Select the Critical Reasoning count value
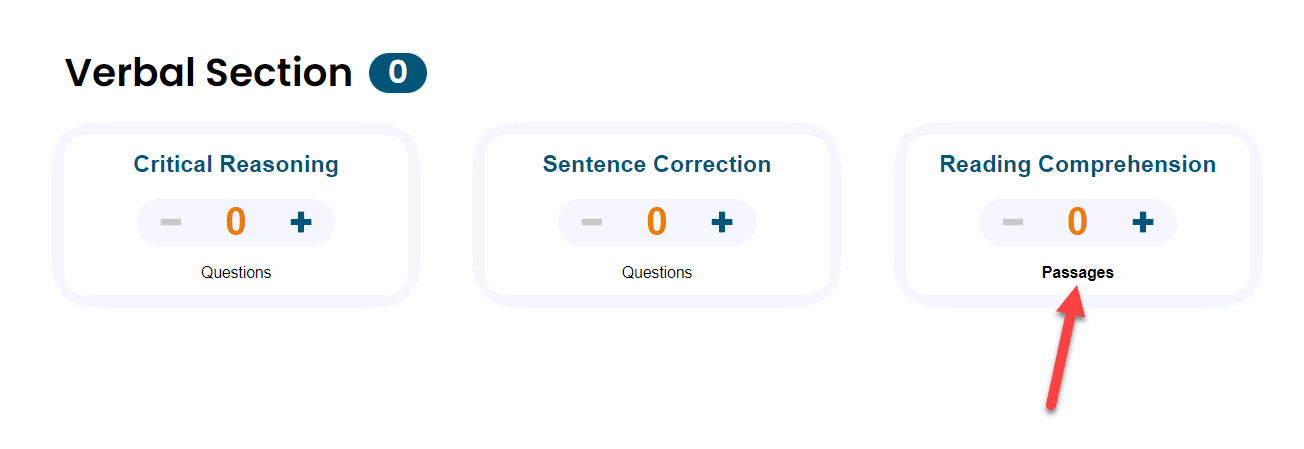 [x=236, y=222]
